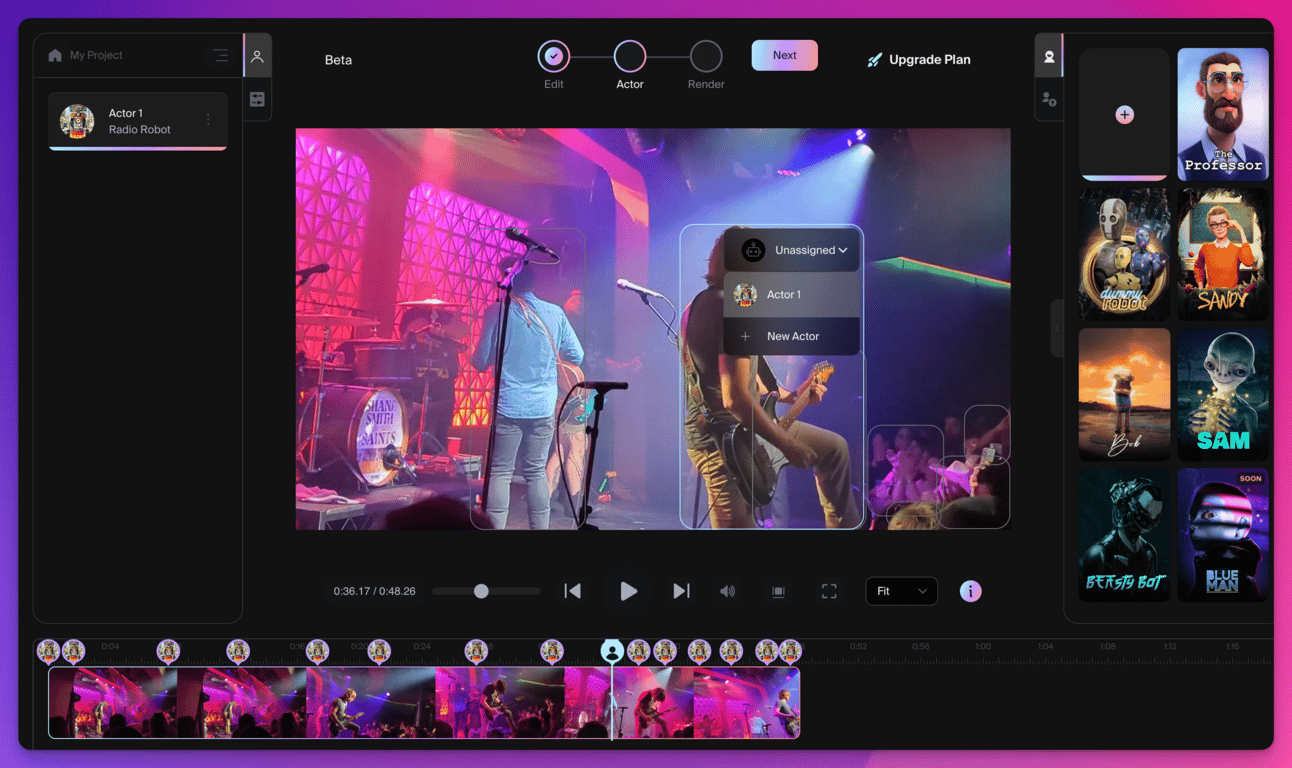
Task: Click the playback progress slider handle
Action: pos(481,591)
